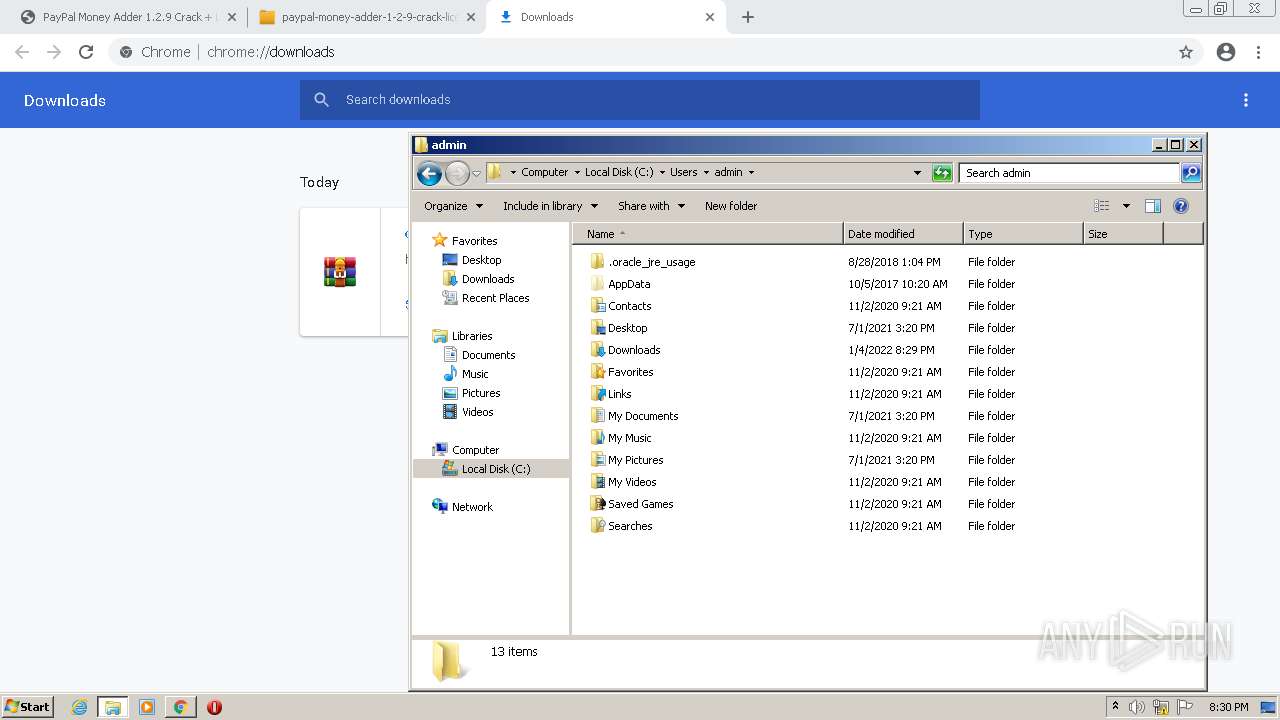Image resolution: width=1280 pixels, height=720 pixels.
Task: Click the Chrome taskbar icon
Action: click(x=181, y=707)
